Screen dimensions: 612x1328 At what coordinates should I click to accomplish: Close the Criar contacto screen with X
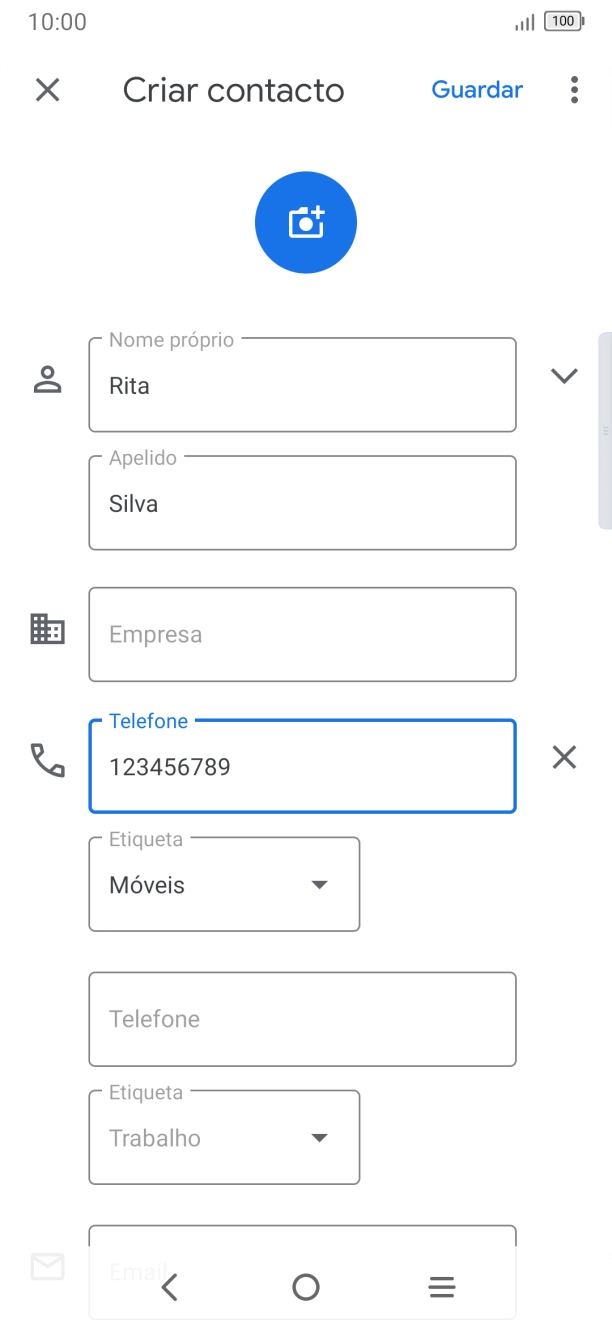[47, 90]
